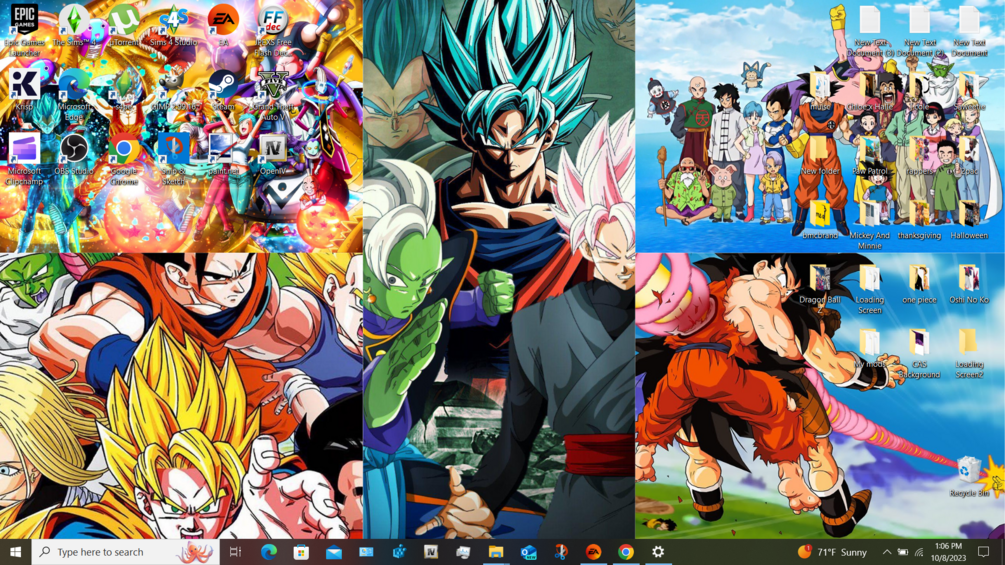
Task: Expand the hidden system tray icons chevron
Action: [x=886, y=552]
